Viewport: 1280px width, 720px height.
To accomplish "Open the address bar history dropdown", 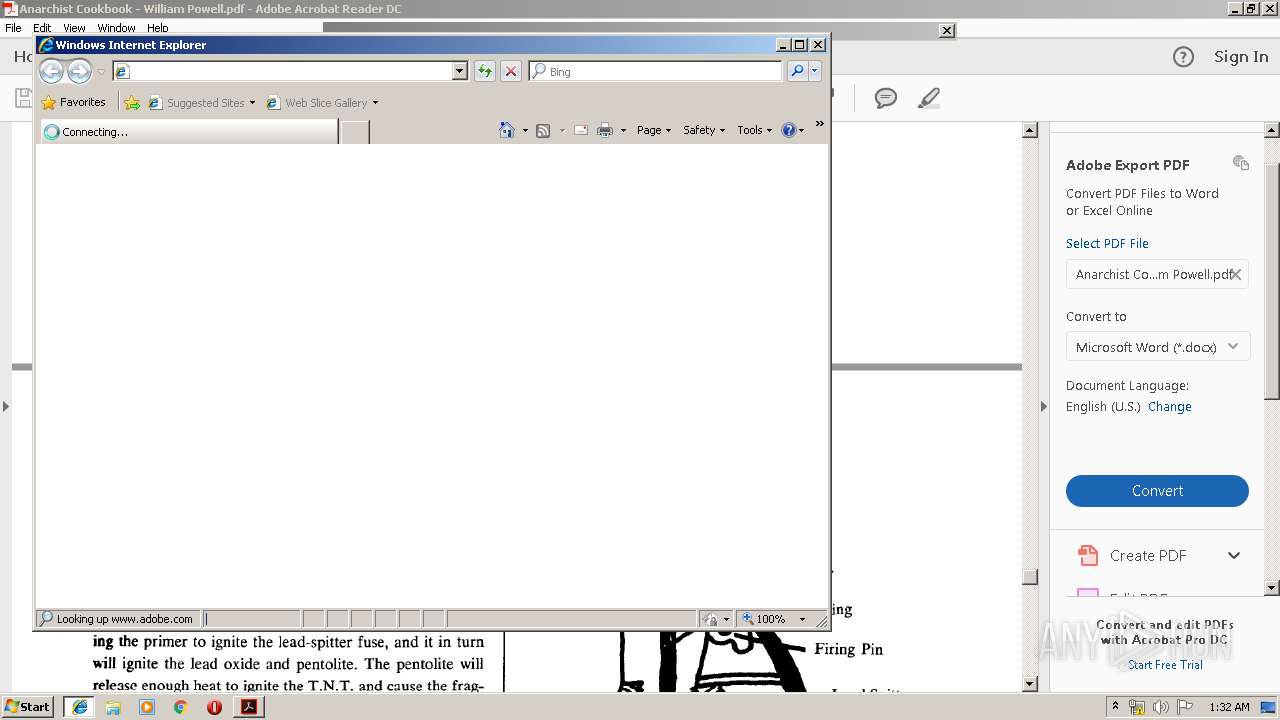I will (x=460, y=71).
